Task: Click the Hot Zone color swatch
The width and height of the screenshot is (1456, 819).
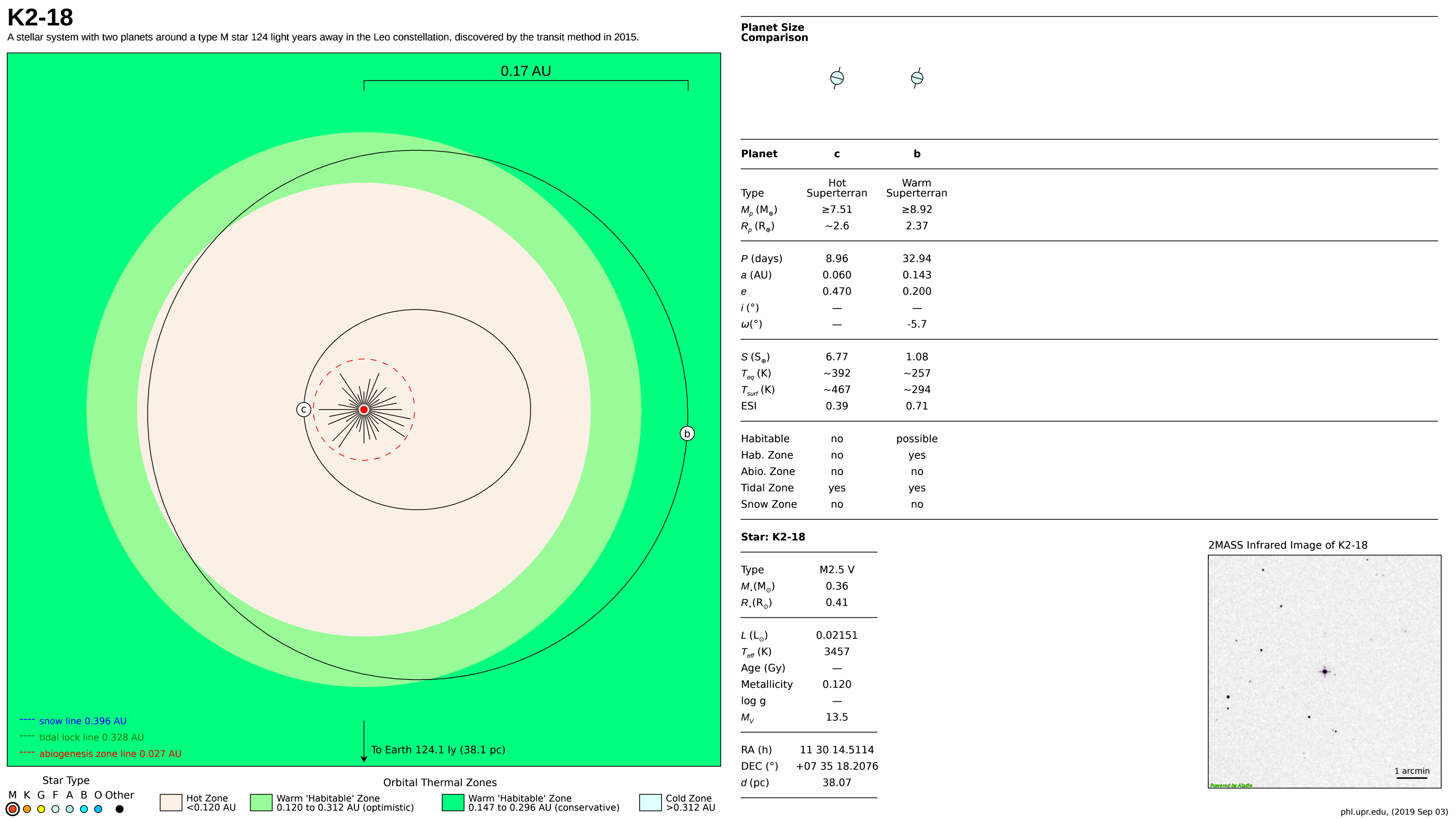Action: (171, 803)
